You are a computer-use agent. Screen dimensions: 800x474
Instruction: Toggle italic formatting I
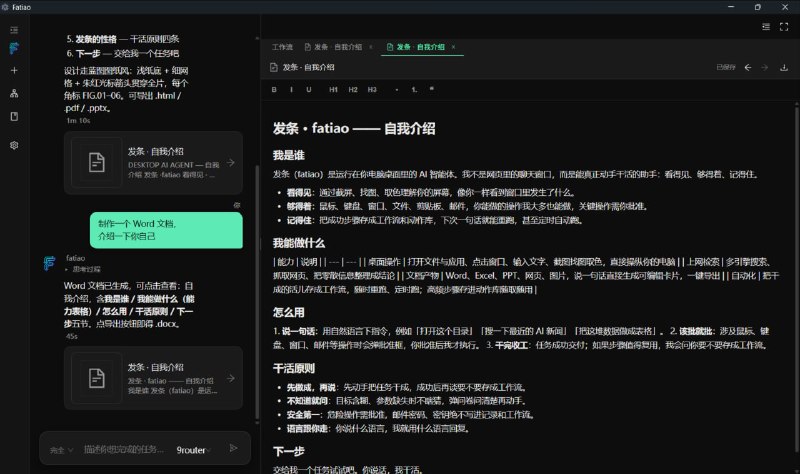coord(291,89)
